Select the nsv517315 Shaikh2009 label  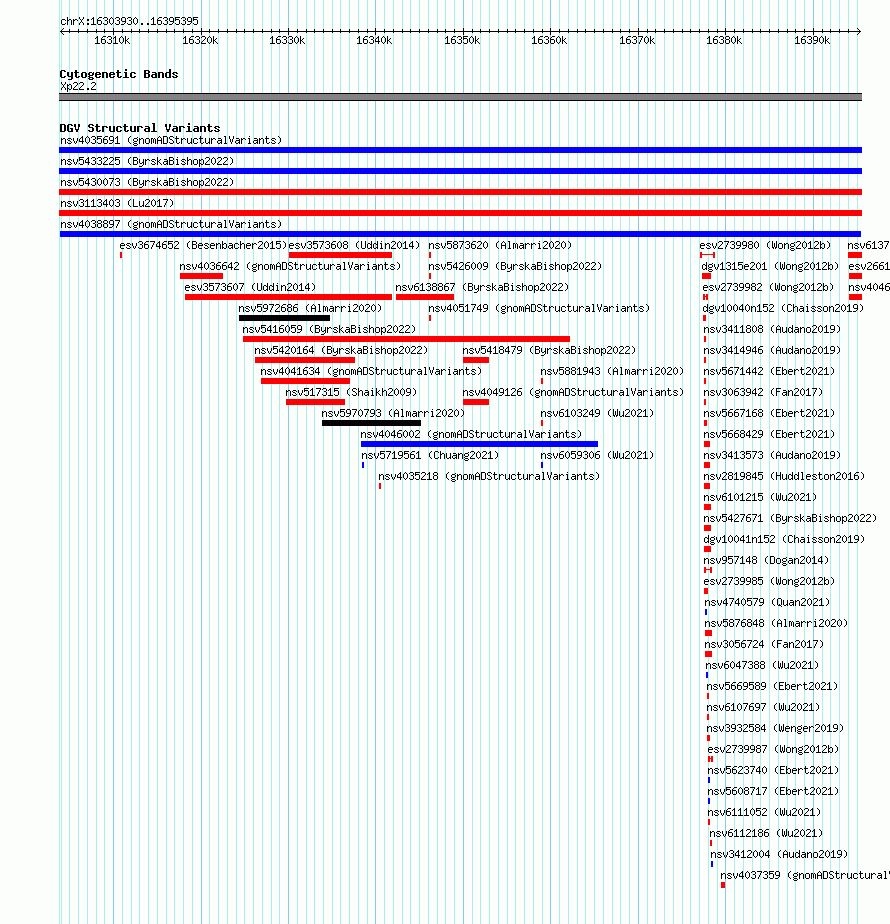351,392
